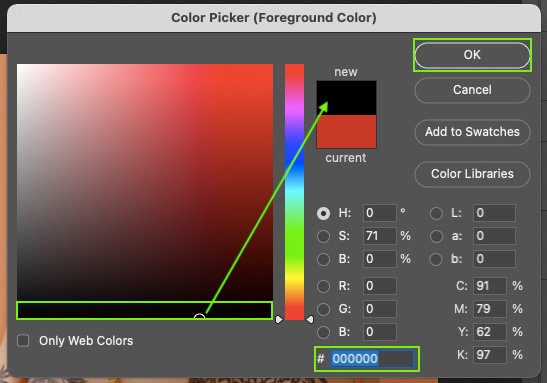The height and width of the screenshot is (383, 547).
Task: Select the G green radio button
Action: coord(323,309)
